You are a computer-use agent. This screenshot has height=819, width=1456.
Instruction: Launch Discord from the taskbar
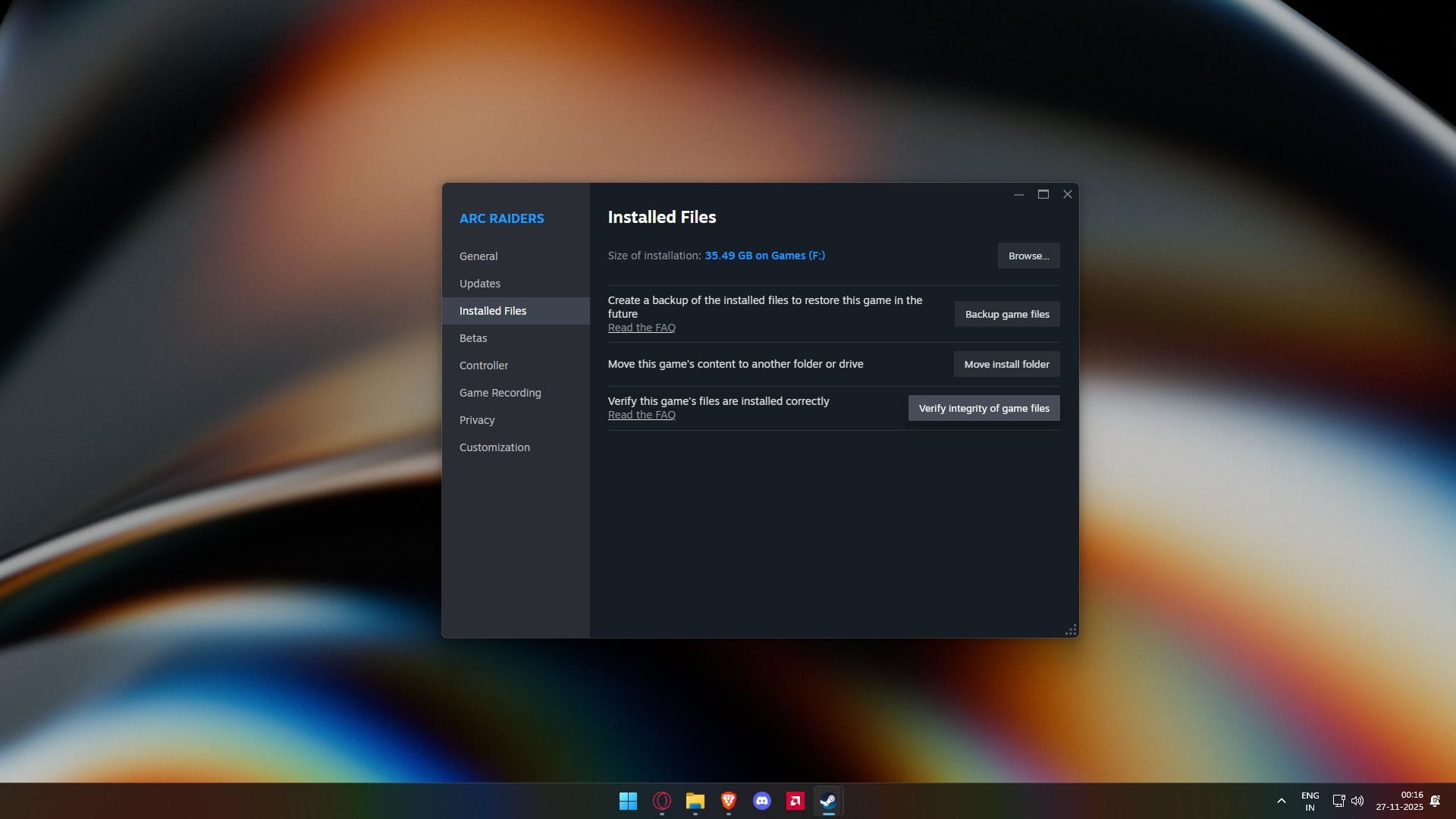point(761,801)
